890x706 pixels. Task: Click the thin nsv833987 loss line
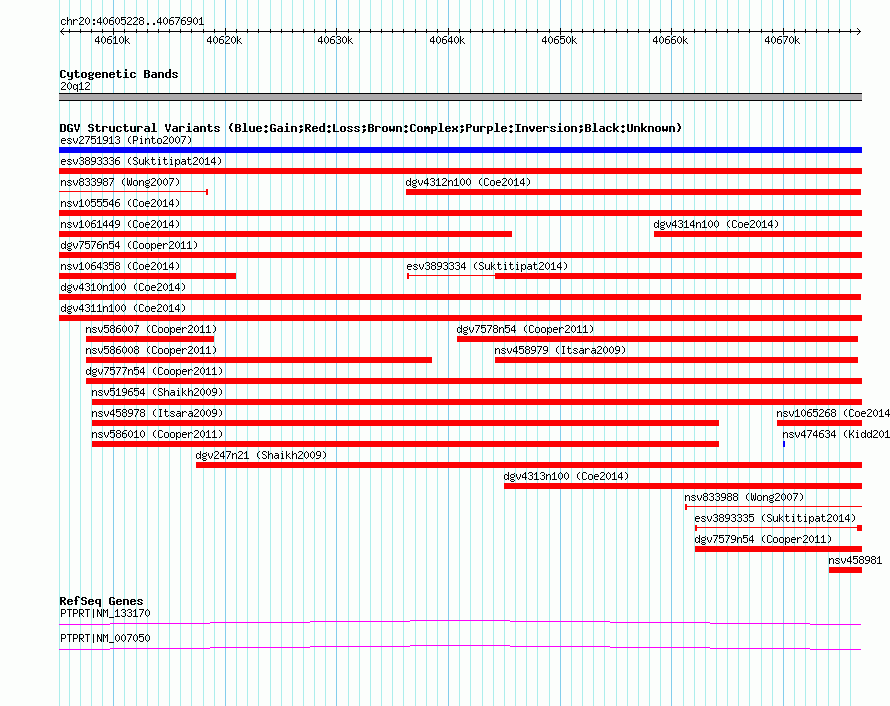[x=133, y=192]
